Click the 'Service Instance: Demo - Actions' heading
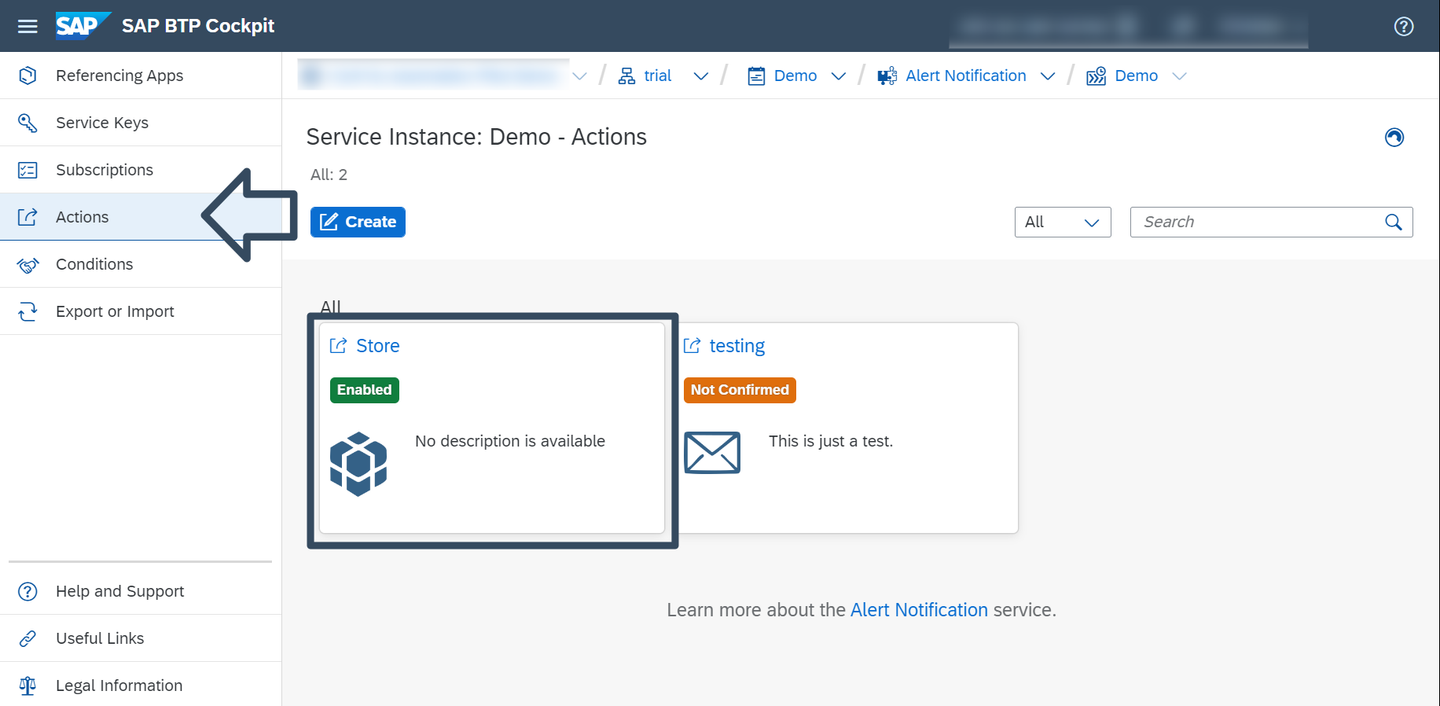 coord(476,137)
